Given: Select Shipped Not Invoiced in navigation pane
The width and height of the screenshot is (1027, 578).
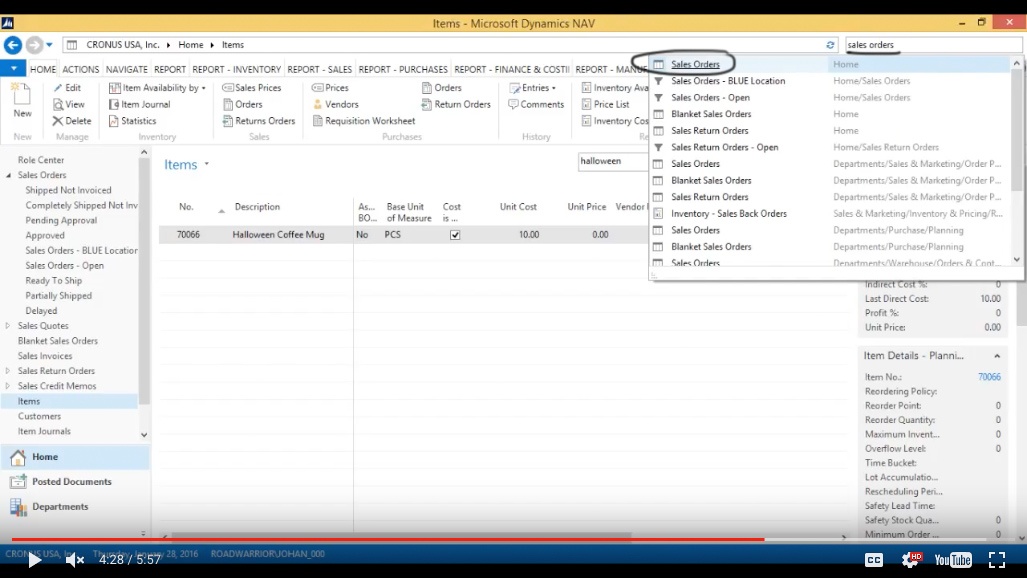Looking at the screenshot, I should (68, 190).
